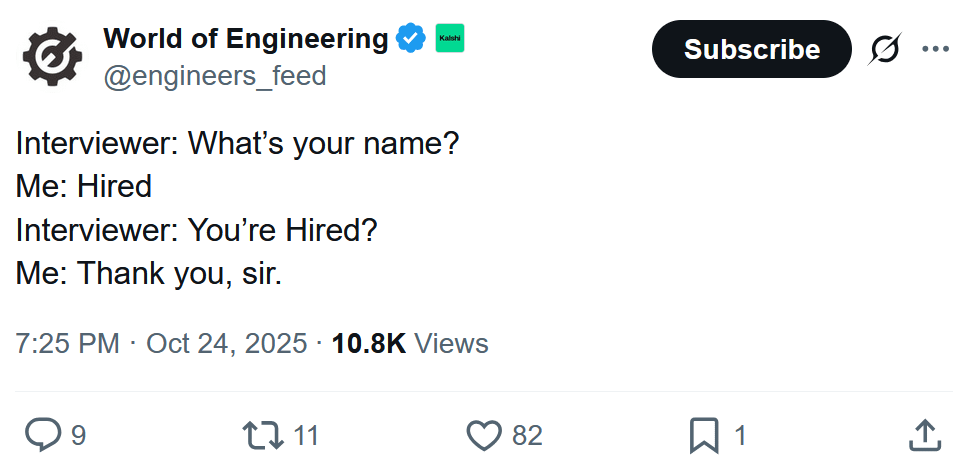Screen dimensions: 972x460
Task: Open the three-dot More options menu
Action: (x=936, y=48)
